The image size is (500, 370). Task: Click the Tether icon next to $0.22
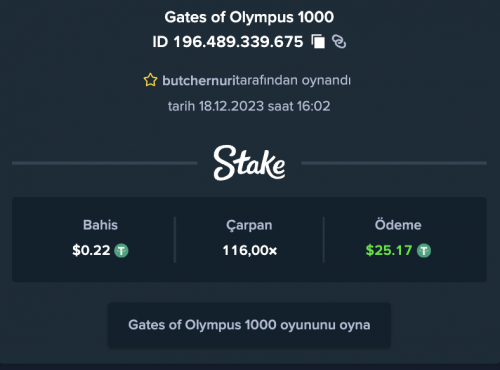(x=121, y=250)
